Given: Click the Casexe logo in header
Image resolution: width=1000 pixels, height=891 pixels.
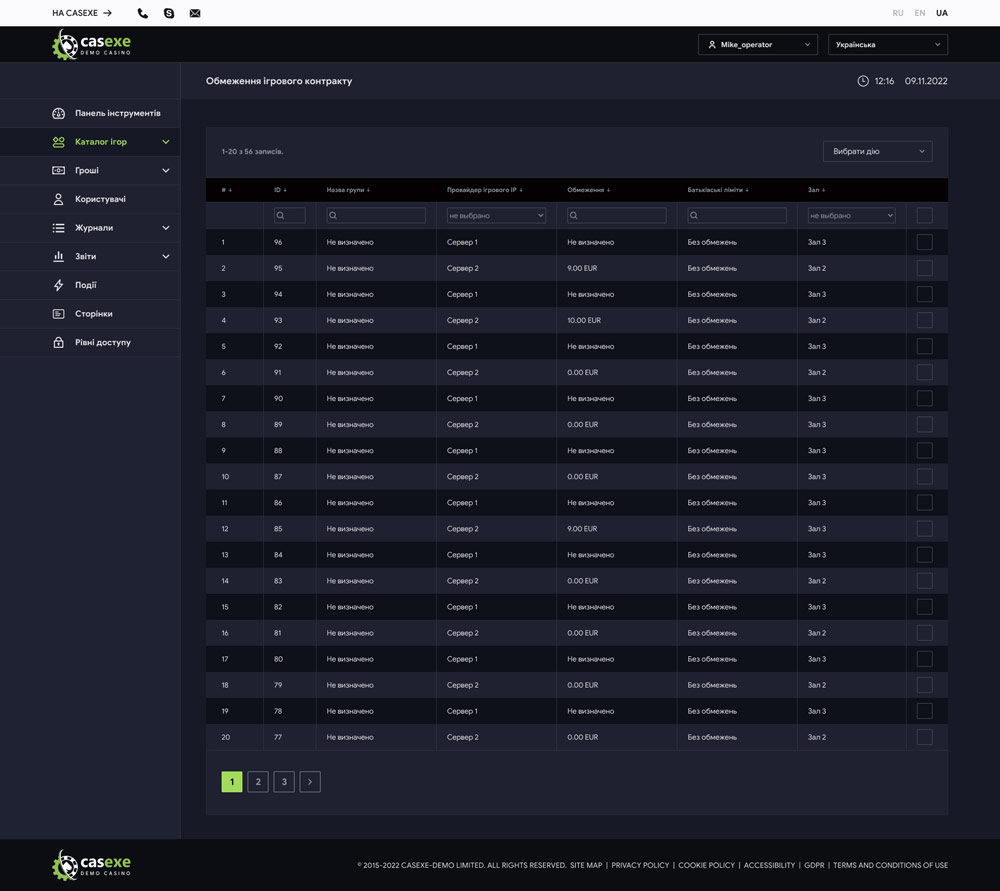Looking at the screenshot, I should 91,45.
